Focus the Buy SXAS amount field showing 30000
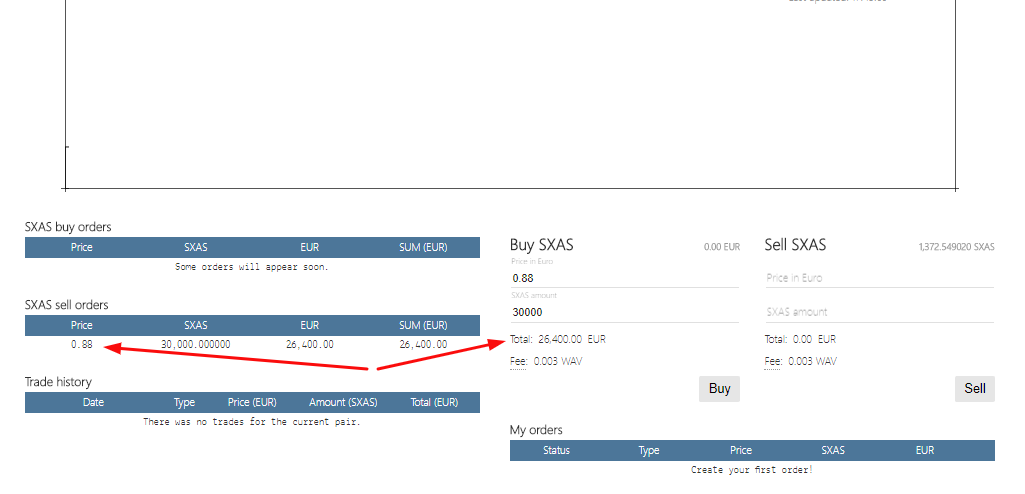Screen dimensions: 1025x494 point(624,312)
